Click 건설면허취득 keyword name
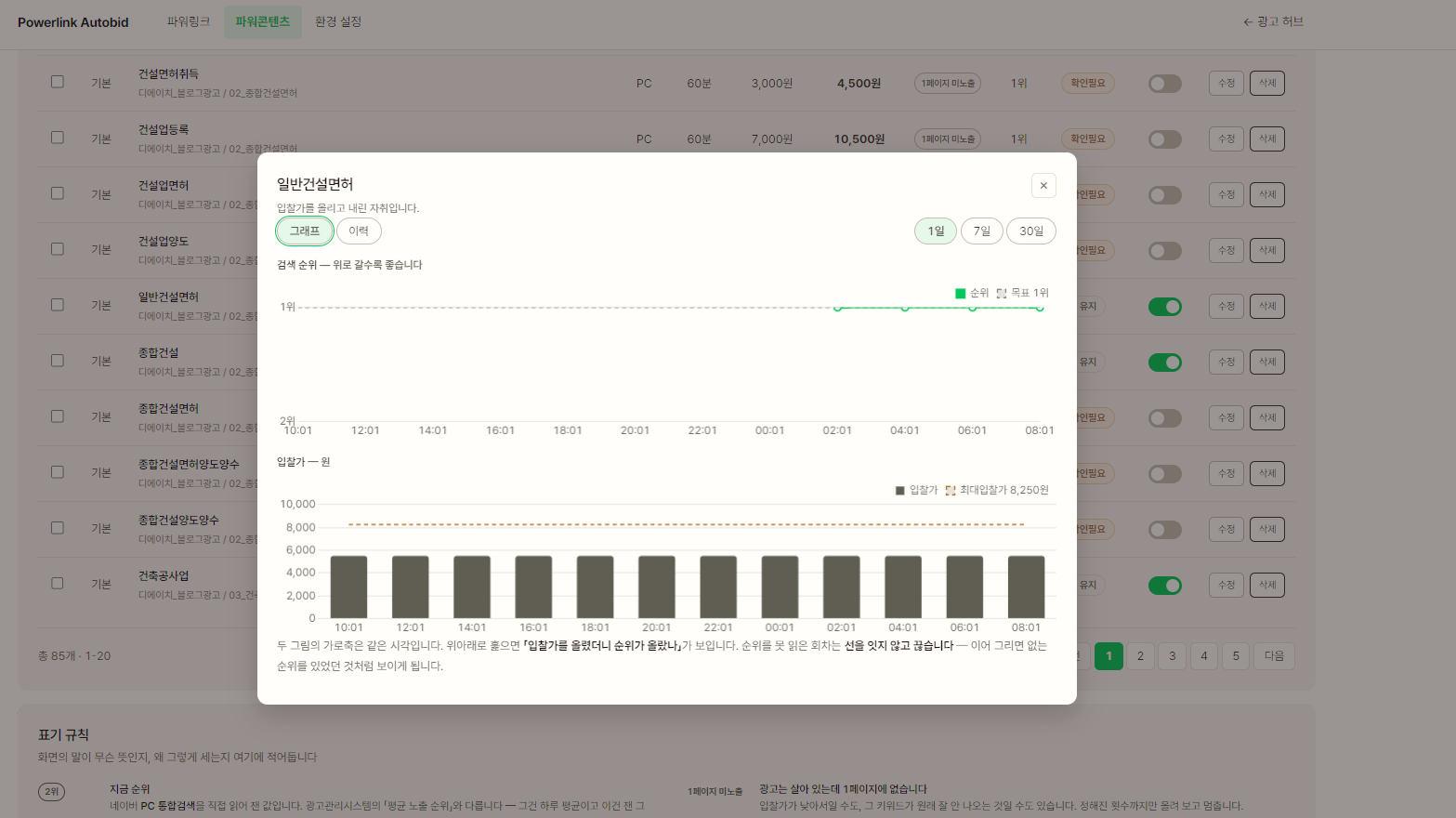The height and width of the screenshot is (818, 1456). (x=168, y=73)
